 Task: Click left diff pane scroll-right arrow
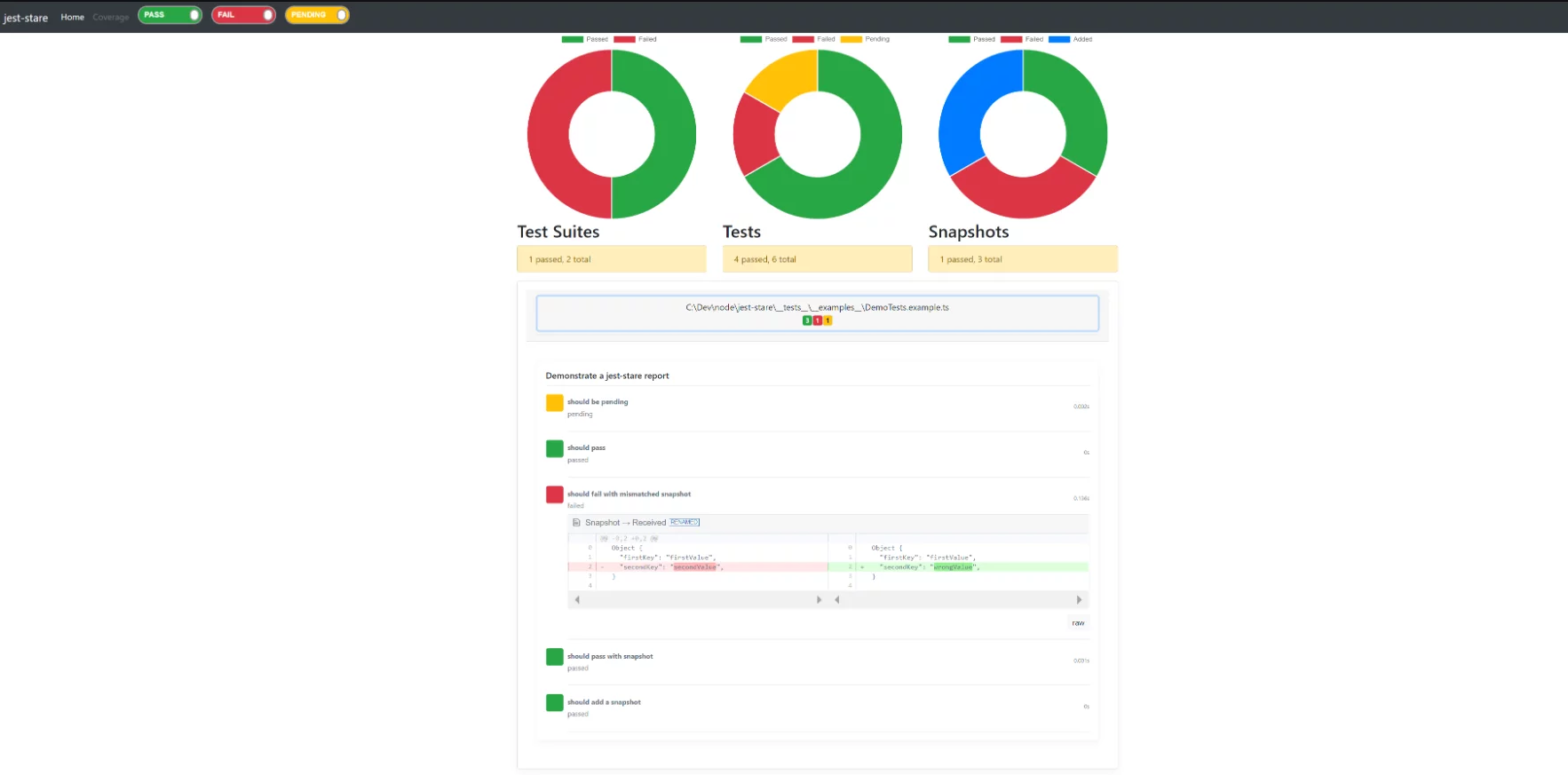click(819, 600)
